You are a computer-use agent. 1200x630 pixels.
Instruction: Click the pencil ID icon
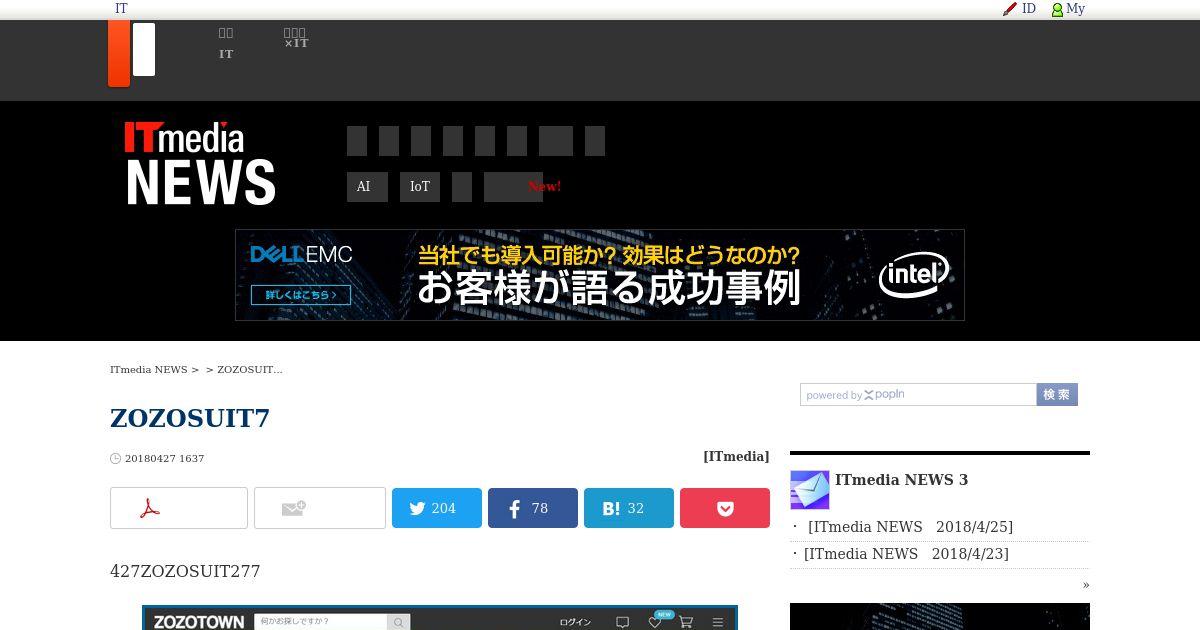pyautogui.click(x=1010, y=9)
